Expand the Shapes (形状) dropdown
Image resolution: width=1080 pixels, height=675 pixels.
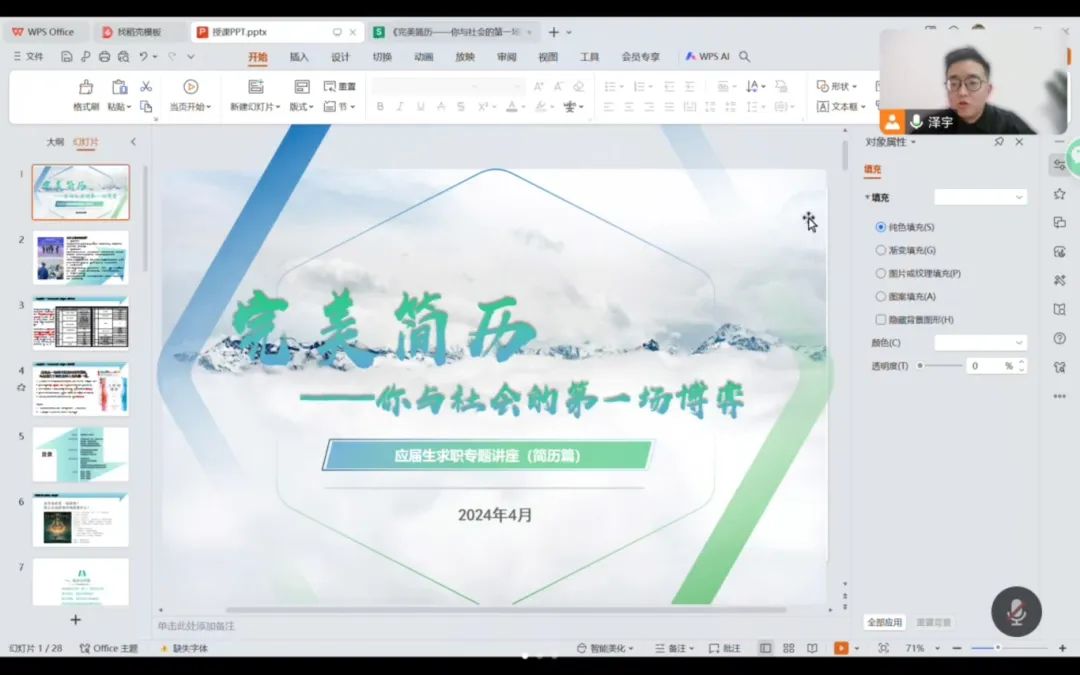tap(838, 87)
